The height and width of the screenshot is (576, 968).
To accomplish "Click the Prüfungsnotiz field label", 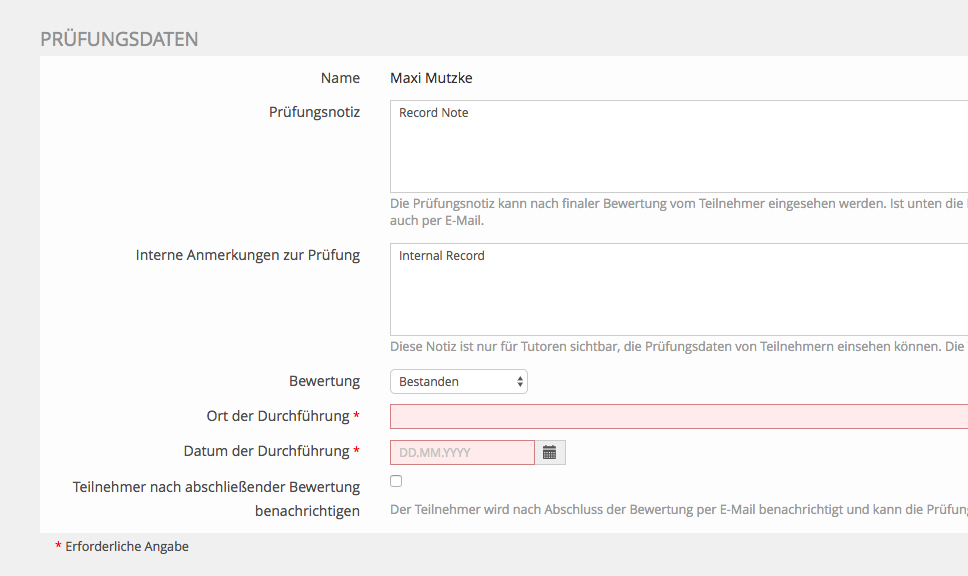I will 314,112.
